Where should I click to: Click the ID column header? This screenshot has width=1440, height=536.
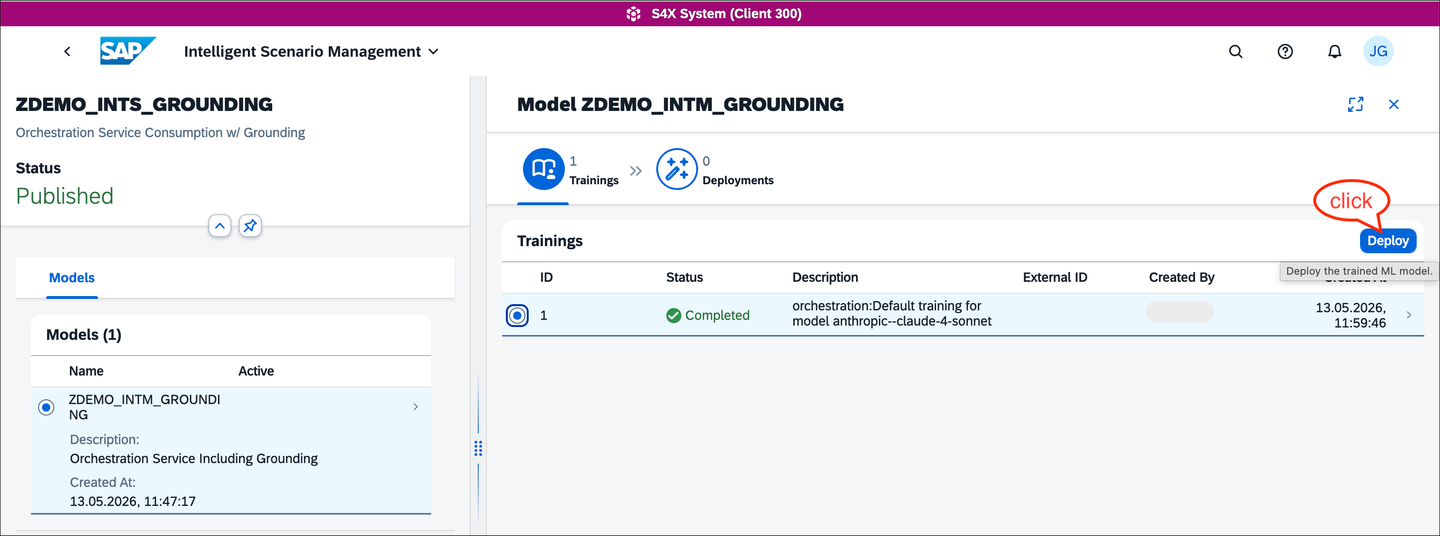pyautogui.click(x=546, y=277)
